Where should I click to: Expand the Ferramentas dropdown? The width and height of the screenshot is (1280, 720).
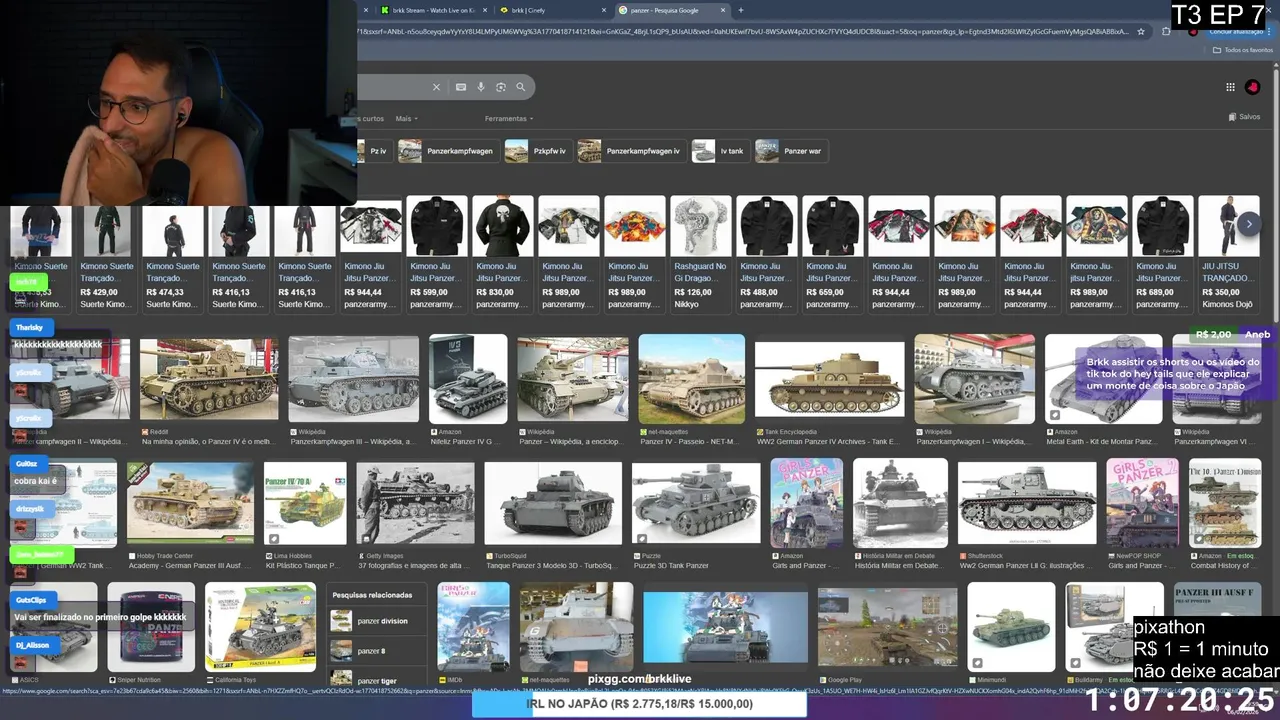click(508, 118)
